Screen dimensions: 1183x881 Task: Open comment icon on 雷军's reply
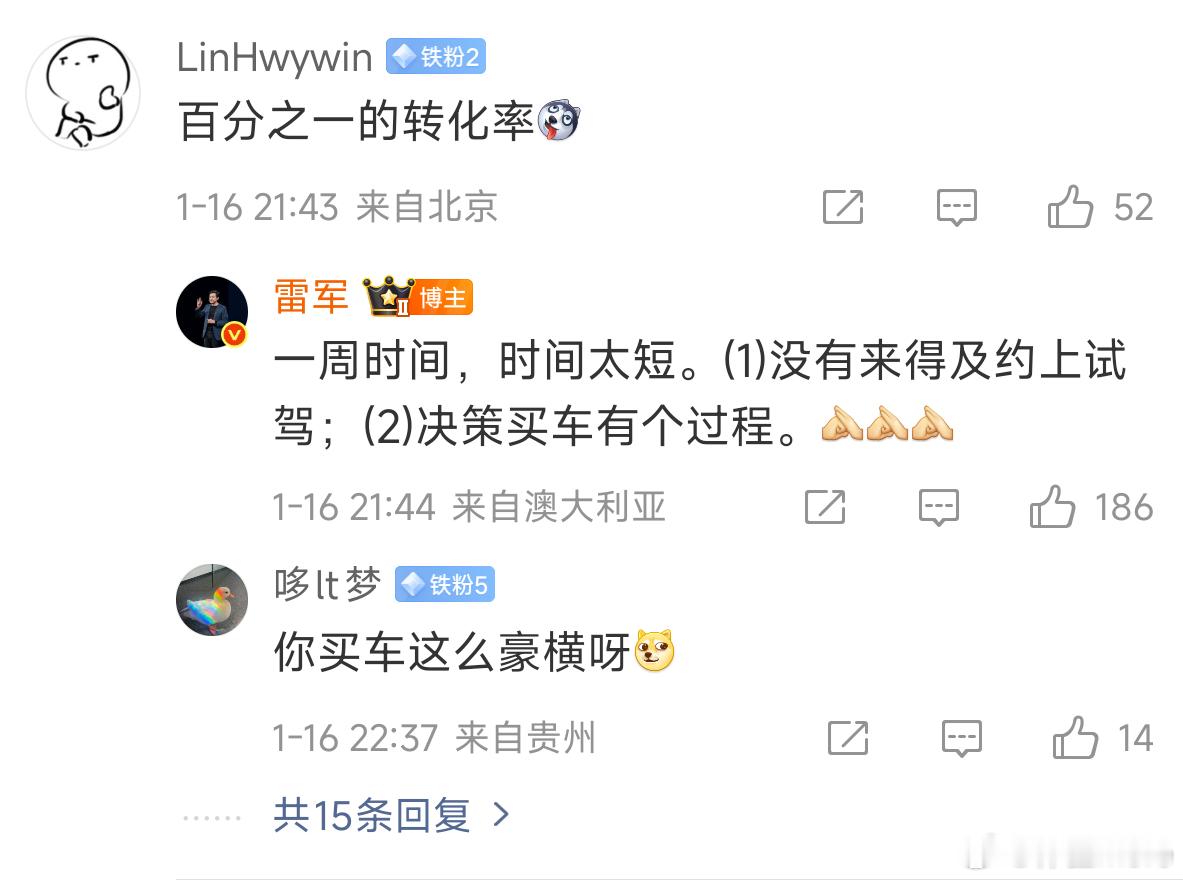click(939, 507)
